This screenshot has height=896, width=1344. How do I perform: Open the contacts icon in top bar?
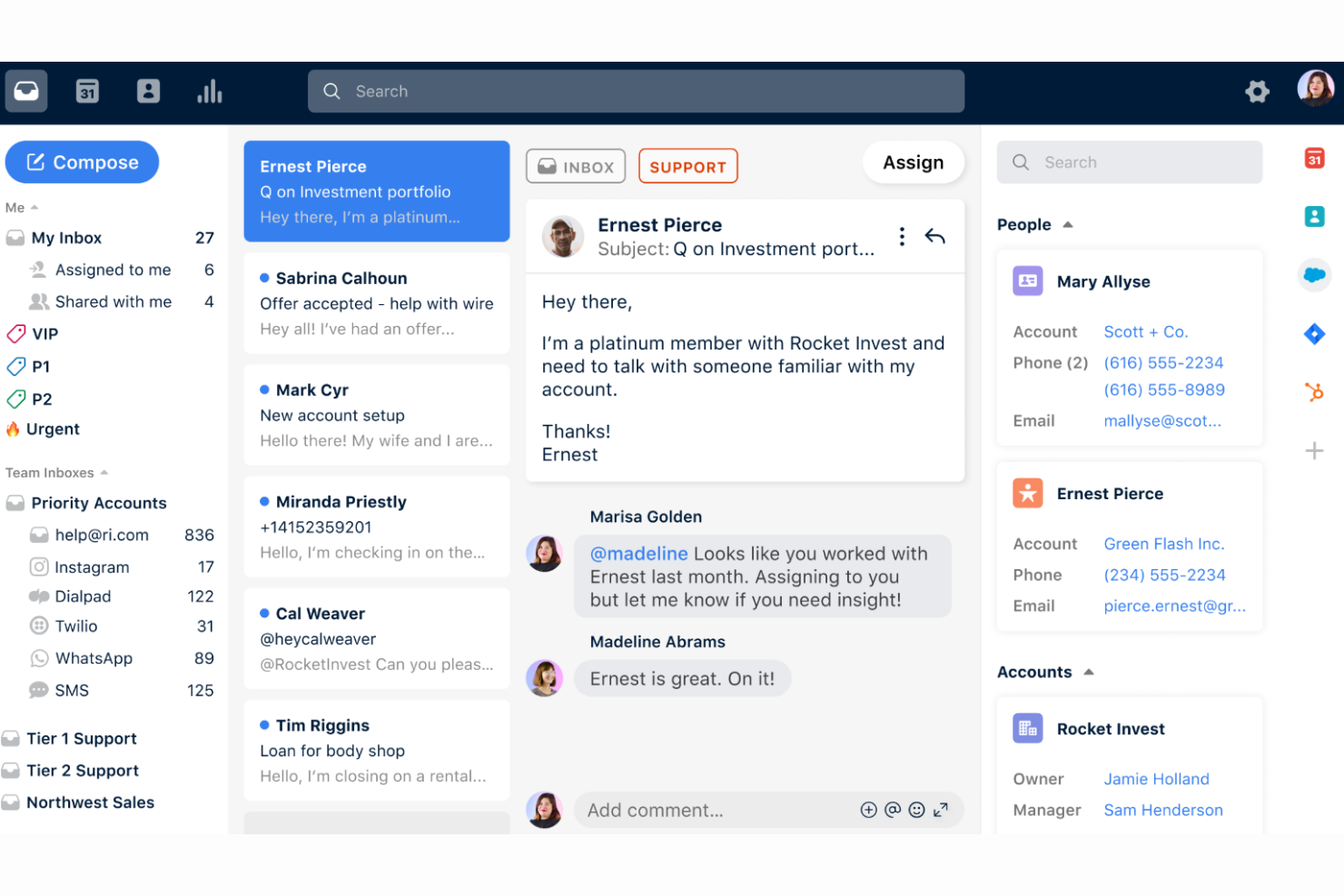click(148, 91)
